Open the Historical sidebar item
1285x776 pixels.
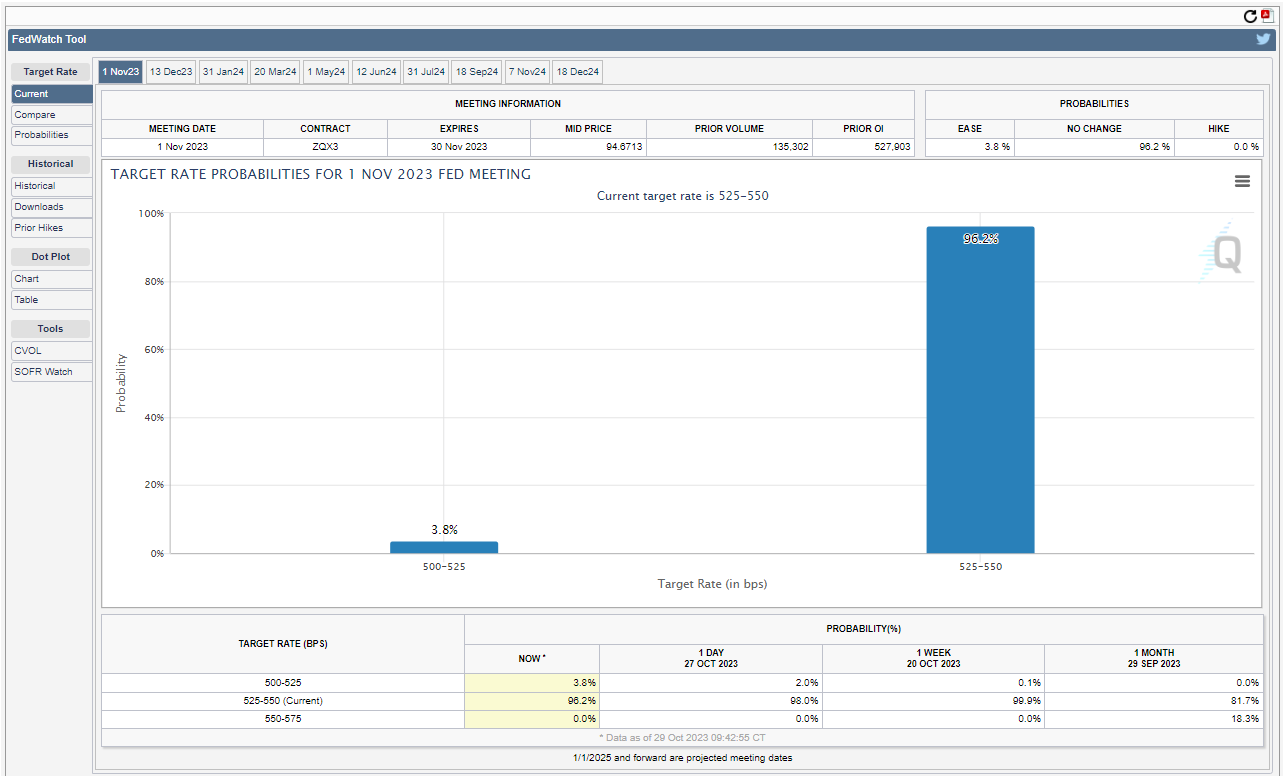[x=52, y=186]
